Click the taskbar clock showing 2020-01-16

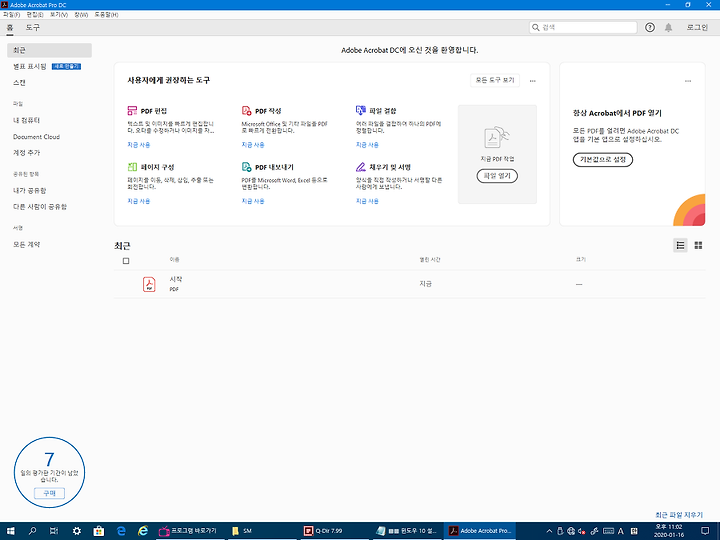click(669, 531)
